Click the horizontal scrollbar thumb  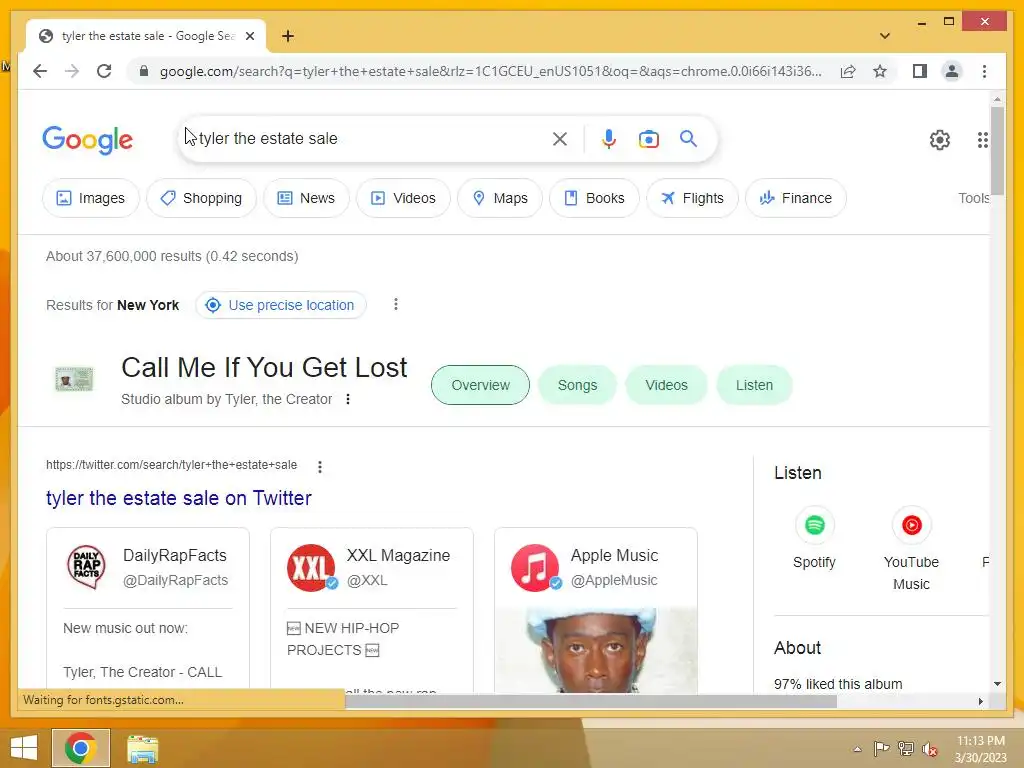(x=590, y=701)
